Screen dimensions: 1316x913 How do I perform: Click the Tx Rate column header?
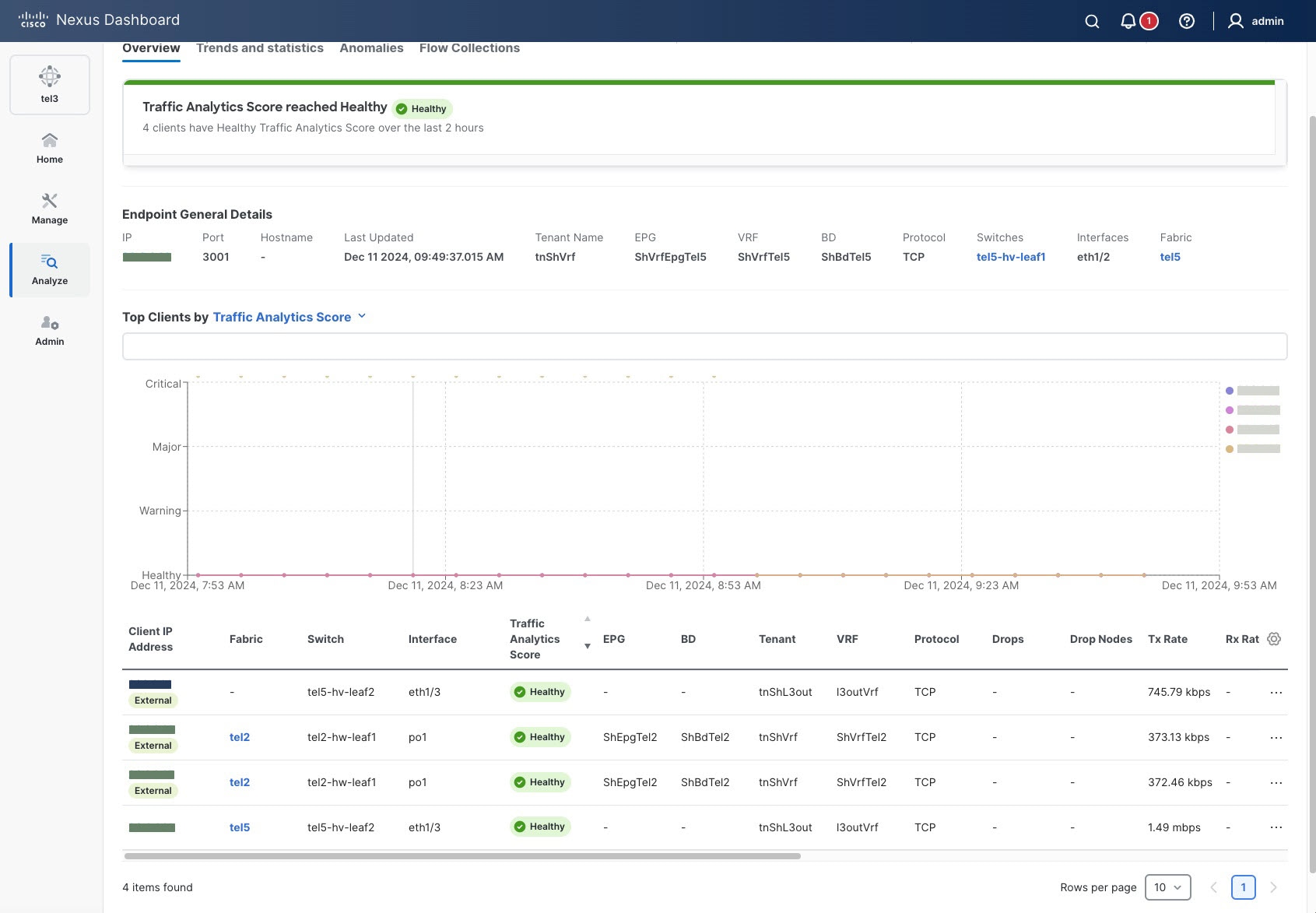pos(1167,639)
